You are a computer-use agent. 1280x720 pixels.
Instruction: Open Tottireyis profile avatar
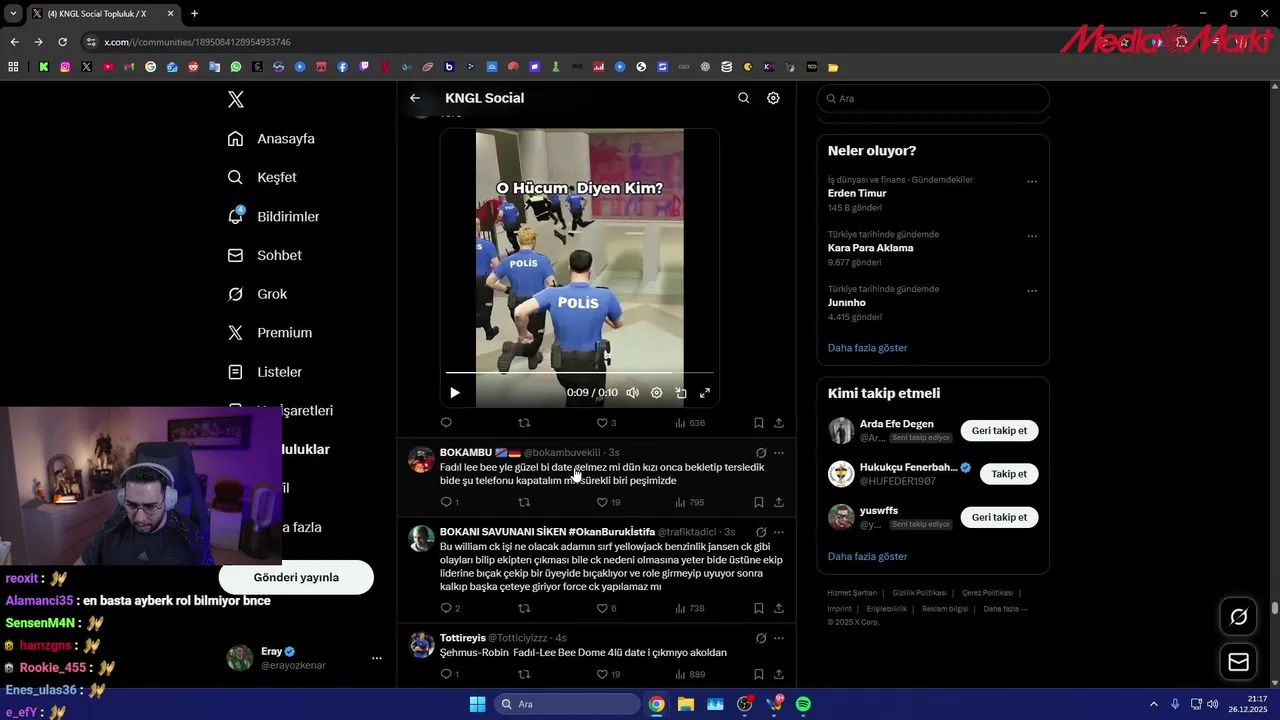coord(422,645)
